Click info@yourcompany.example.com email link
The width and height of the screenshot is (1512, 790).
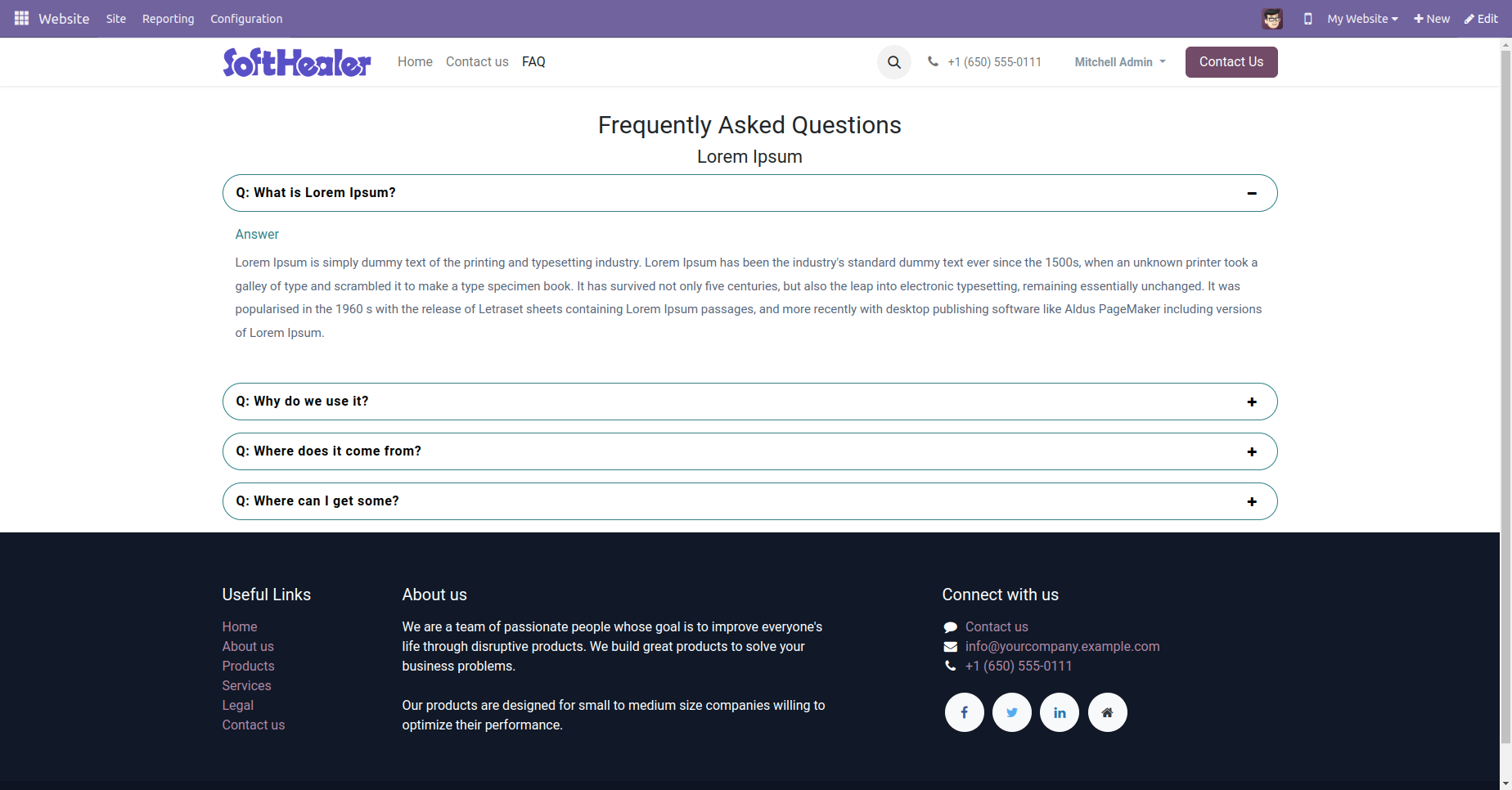[1063, 647]
